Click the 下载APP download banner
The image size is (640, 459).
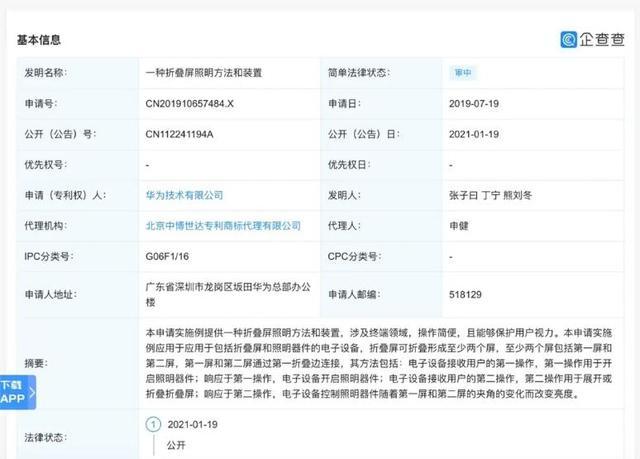pyautogui.click(x=18, y=392)
